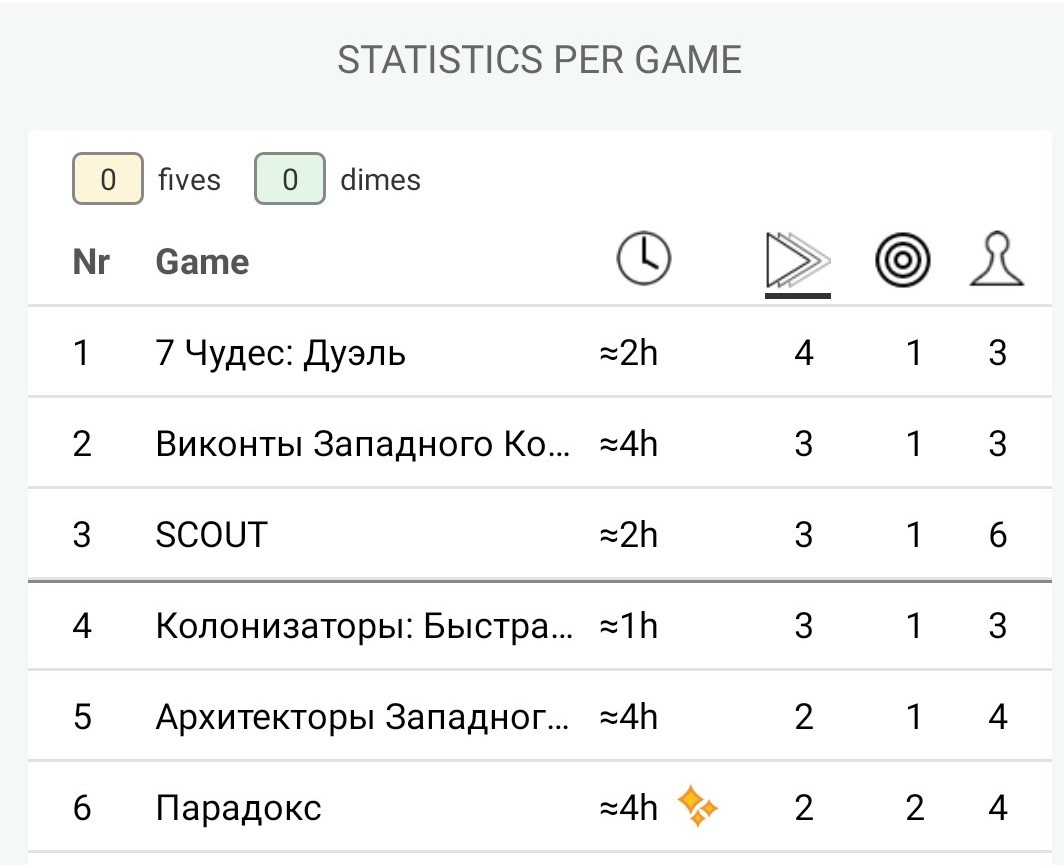Open Виконты Западного Ко… game entry

point(364,444)
